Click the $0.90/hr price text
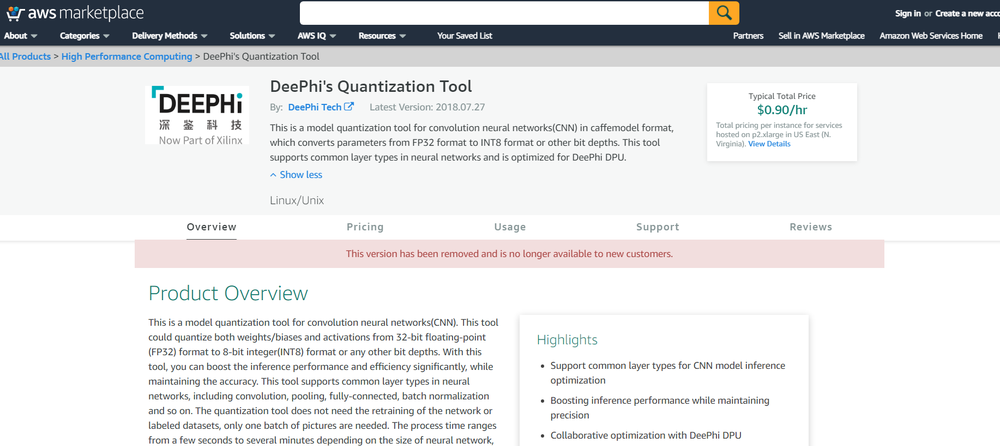 pos(782,109)
